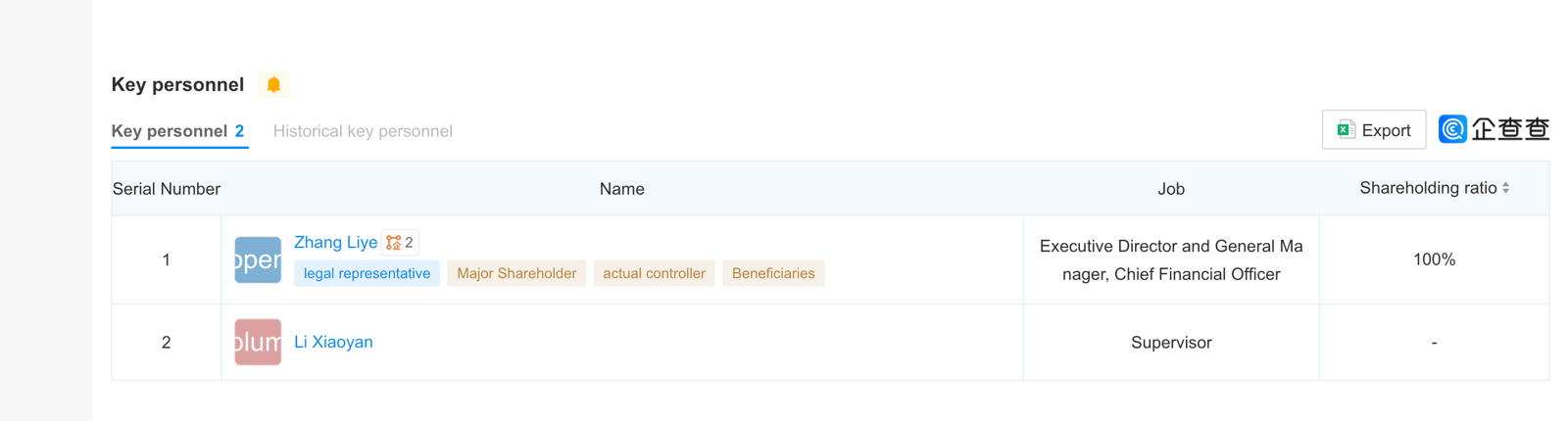Sort by Shareholding ratio using the arrows
This screenshot has width=1568, height=421.
[1505, 188]
